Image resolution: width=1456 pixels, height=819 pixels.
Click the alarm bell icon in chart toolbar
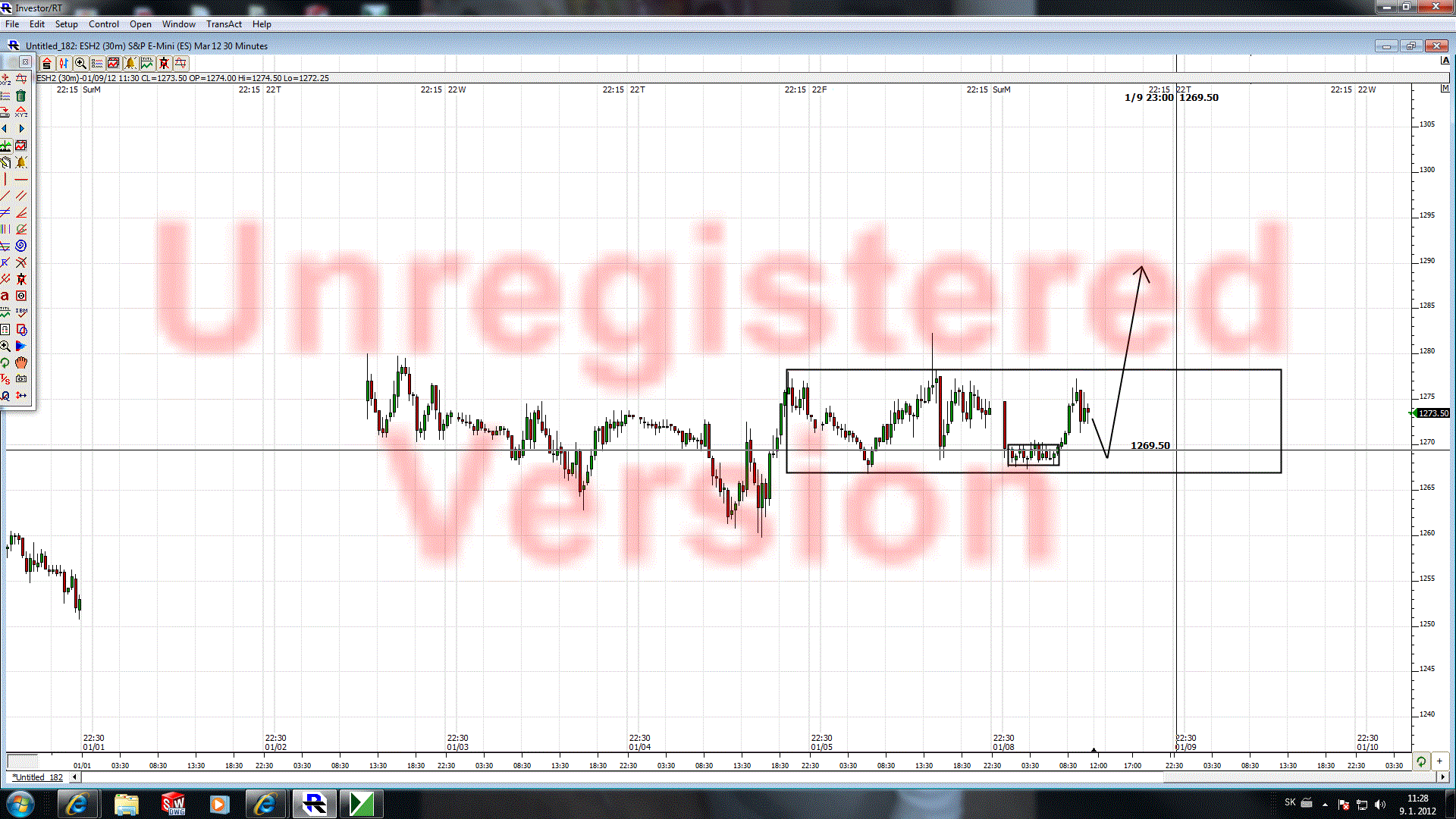(130, 64)
